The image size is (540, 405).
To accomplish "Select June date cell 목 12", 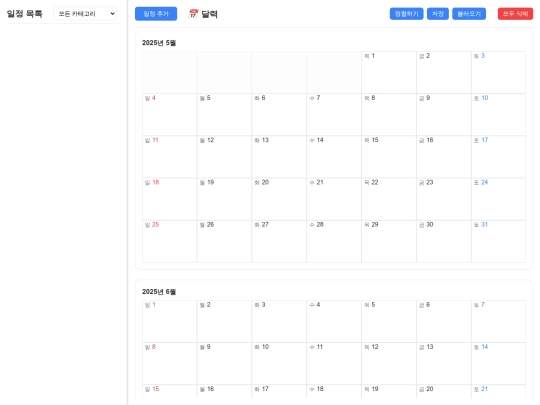I will click(x=389, y=364).
